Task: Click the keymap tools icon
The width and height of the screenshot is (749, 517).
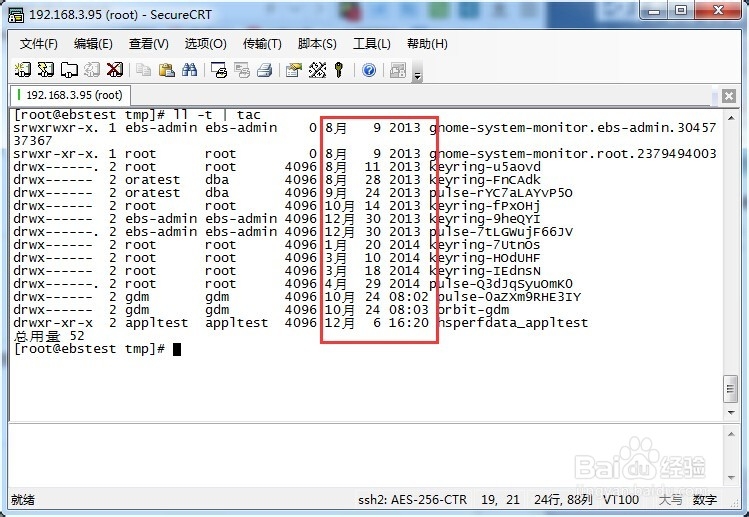Action: [317, 70]
